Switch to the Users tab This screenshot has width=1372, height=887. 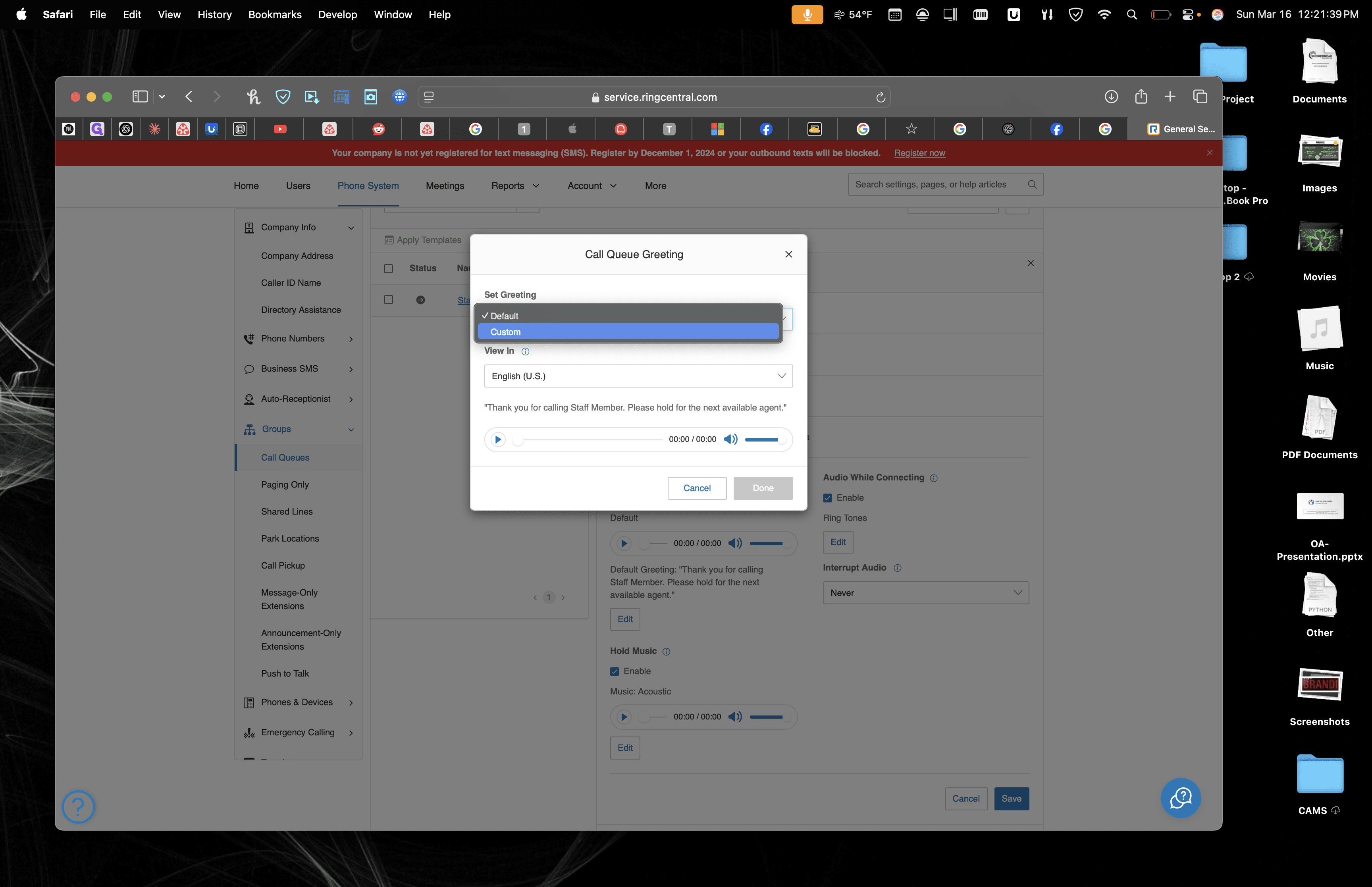(x=298, y=185)
